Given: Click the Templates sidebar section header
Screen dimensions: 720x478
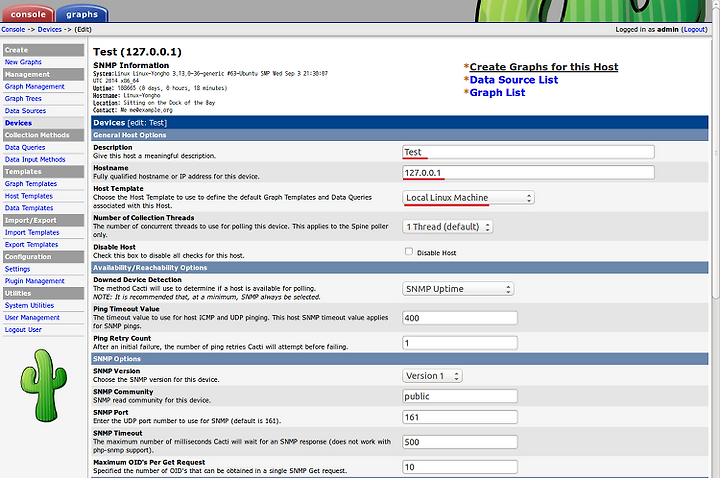Looking at the screenshot, I should click(x=44, y=172).
